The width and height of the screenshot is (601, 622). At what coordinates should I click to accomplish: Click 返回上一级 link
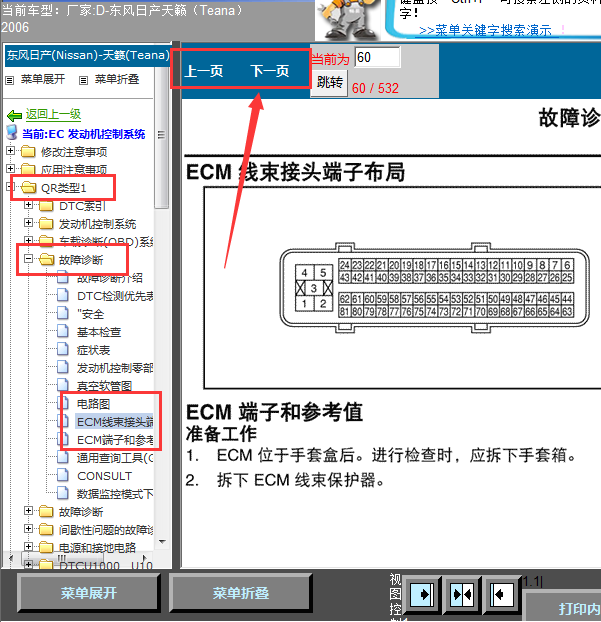point(53,114)
